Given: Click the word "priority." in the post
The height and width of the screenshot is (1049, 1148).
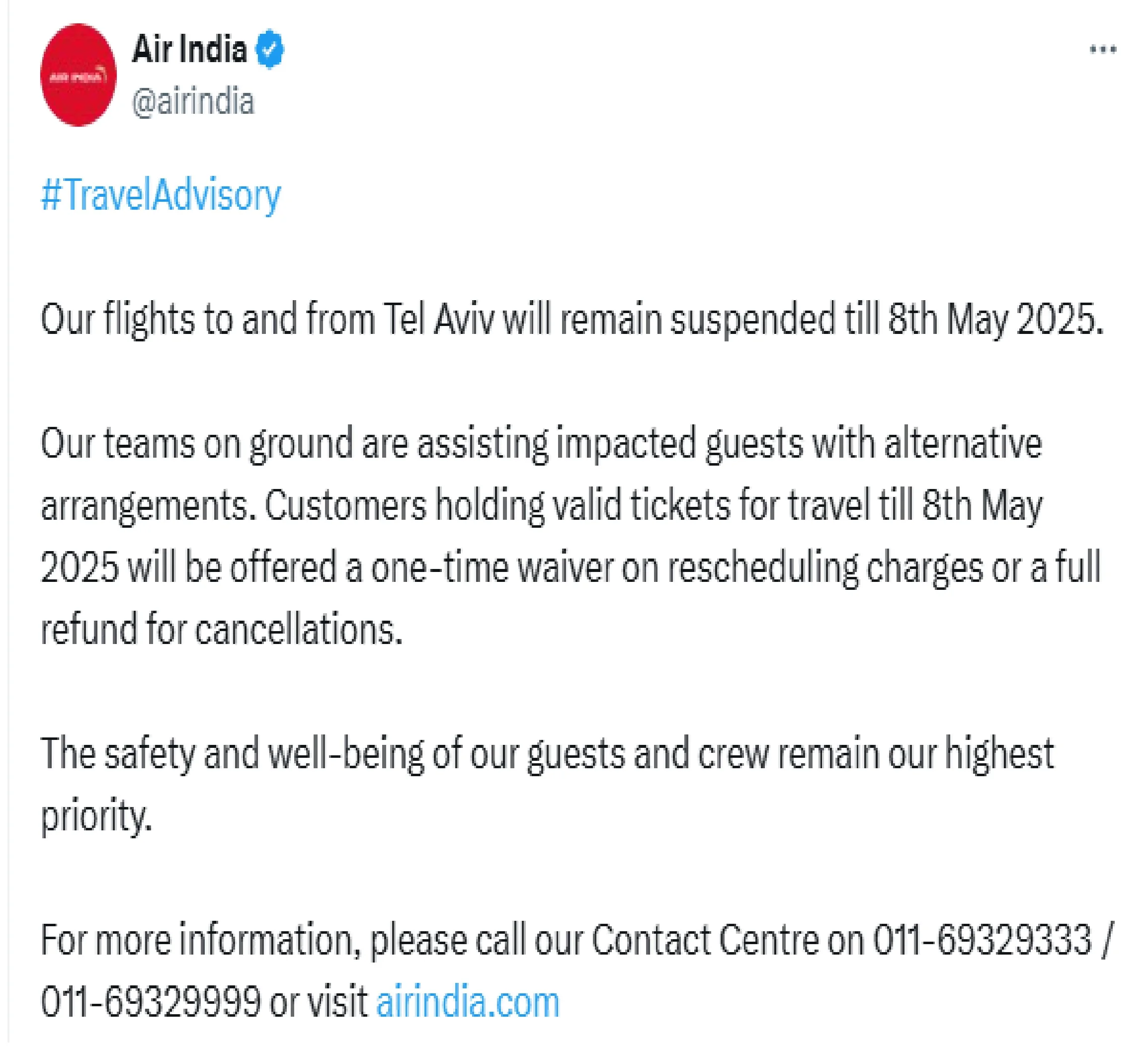Looking at the screenshot, I should 96,815.
